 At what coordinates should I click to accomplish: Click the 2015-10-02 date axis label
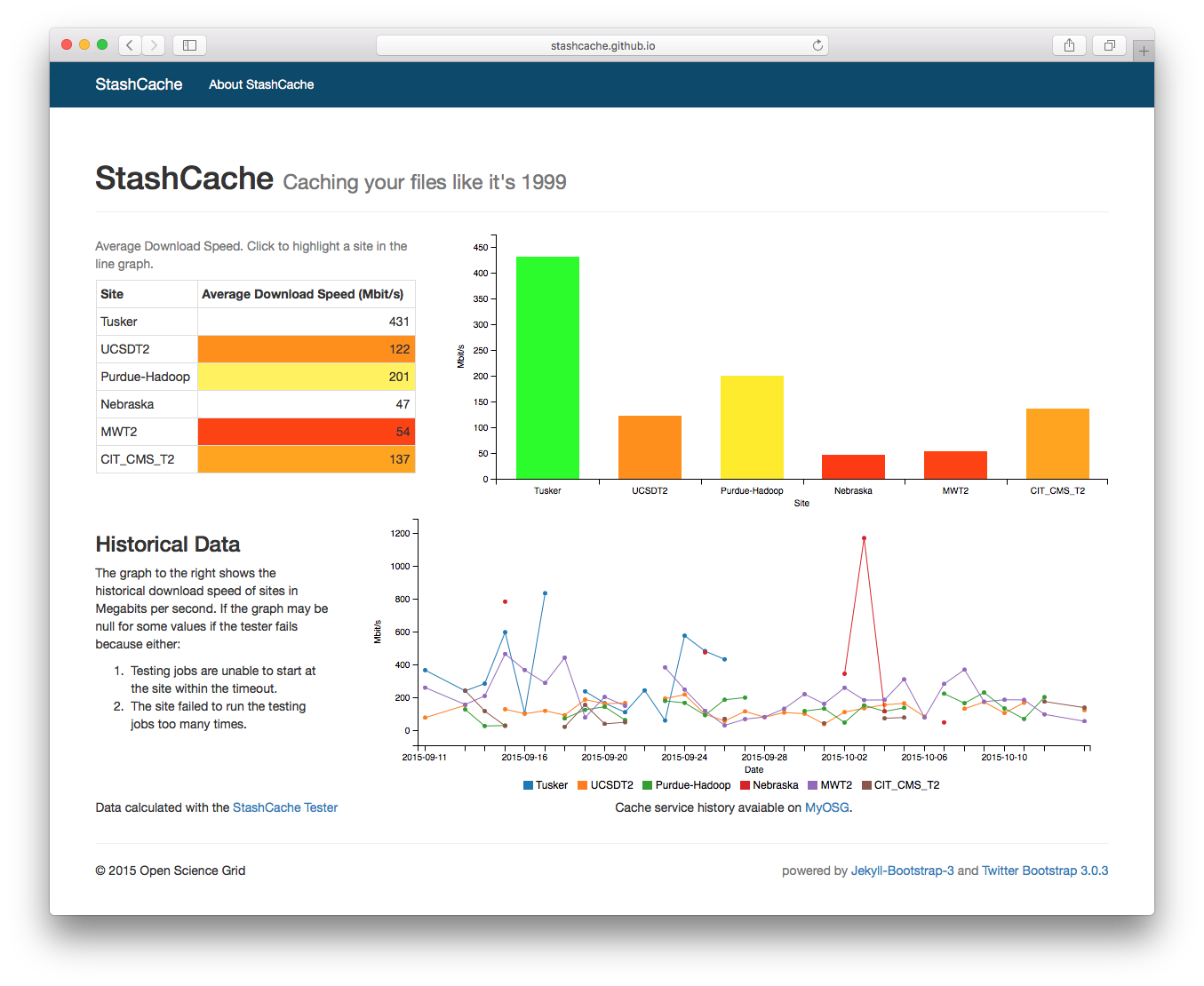tap(844, 757)
